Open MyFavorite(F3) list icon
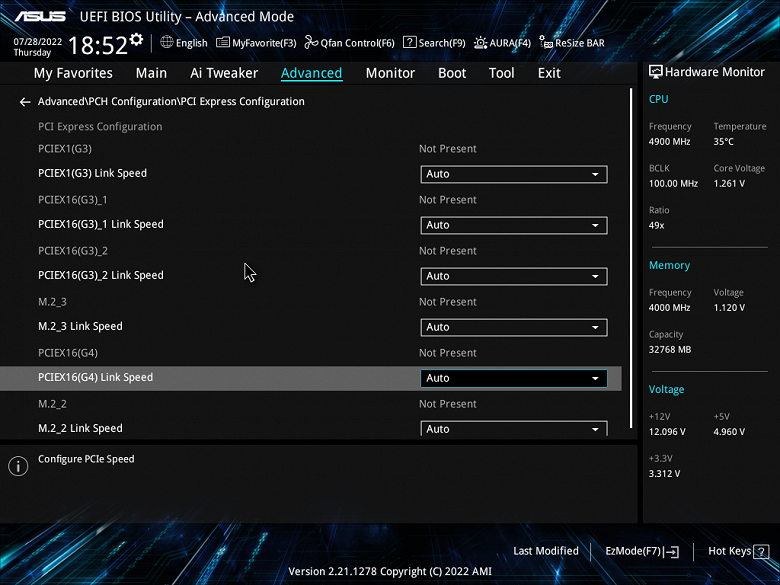Viewport: 780px width, 585px height. click(222, 42)
